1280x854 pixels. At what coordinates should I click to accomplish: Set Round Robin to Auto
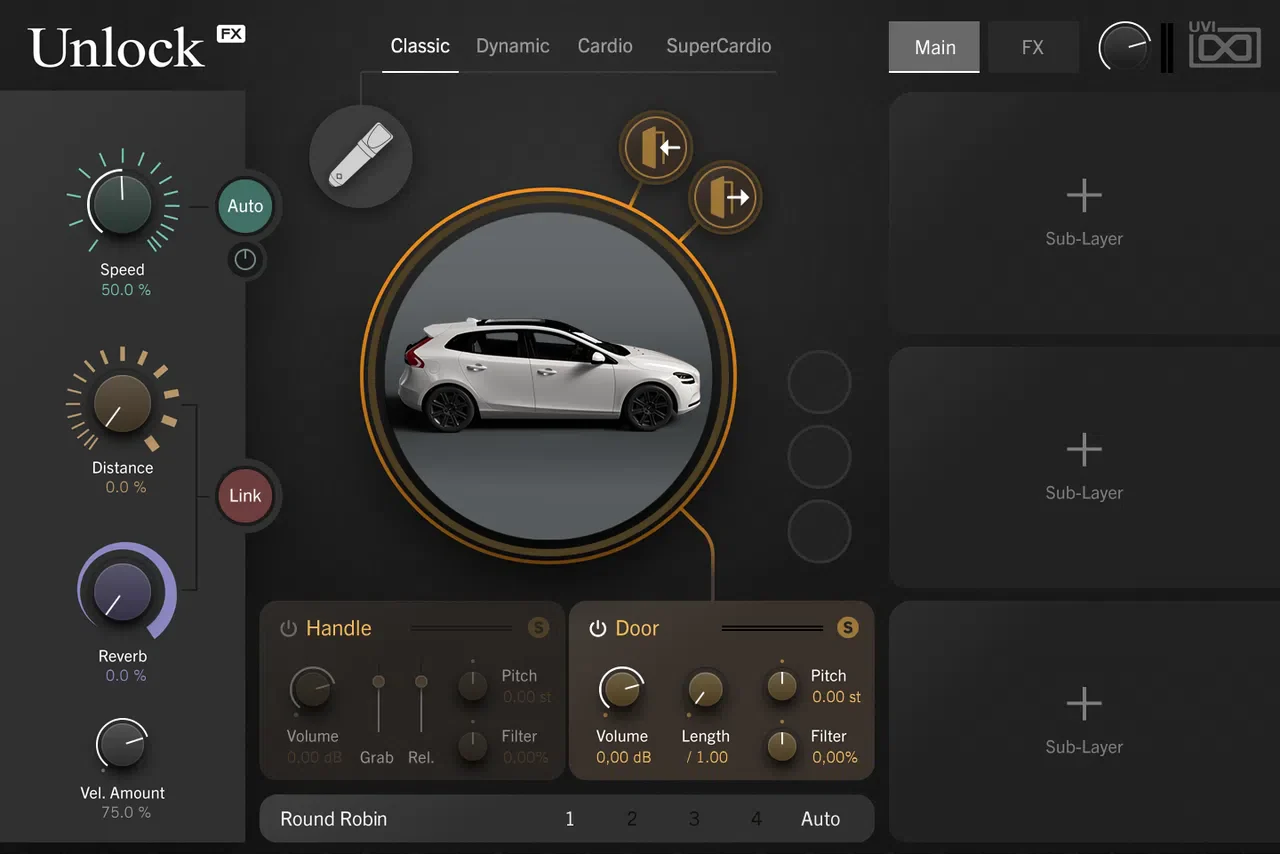tap(821, 819)
